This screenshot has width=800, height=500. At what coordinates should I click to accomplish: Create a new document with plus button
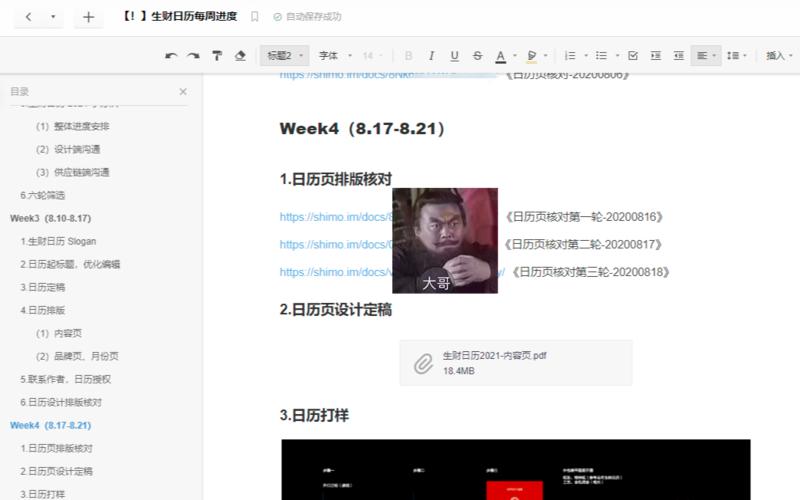[88, 17]
